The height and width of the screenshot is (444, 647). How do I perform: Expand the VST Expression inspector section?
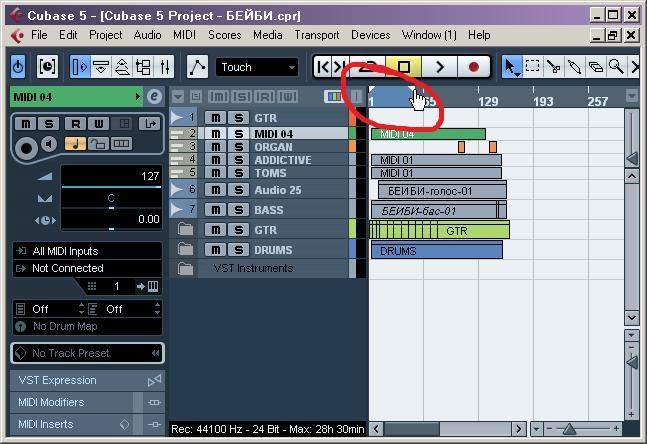point(87,380)
